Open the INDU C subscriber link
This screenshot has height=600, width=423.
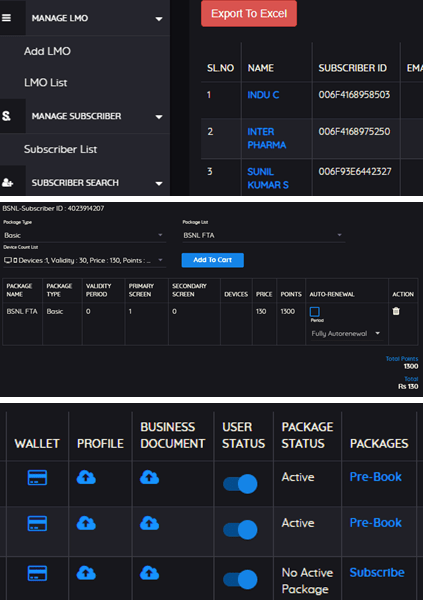pos(263,95)
